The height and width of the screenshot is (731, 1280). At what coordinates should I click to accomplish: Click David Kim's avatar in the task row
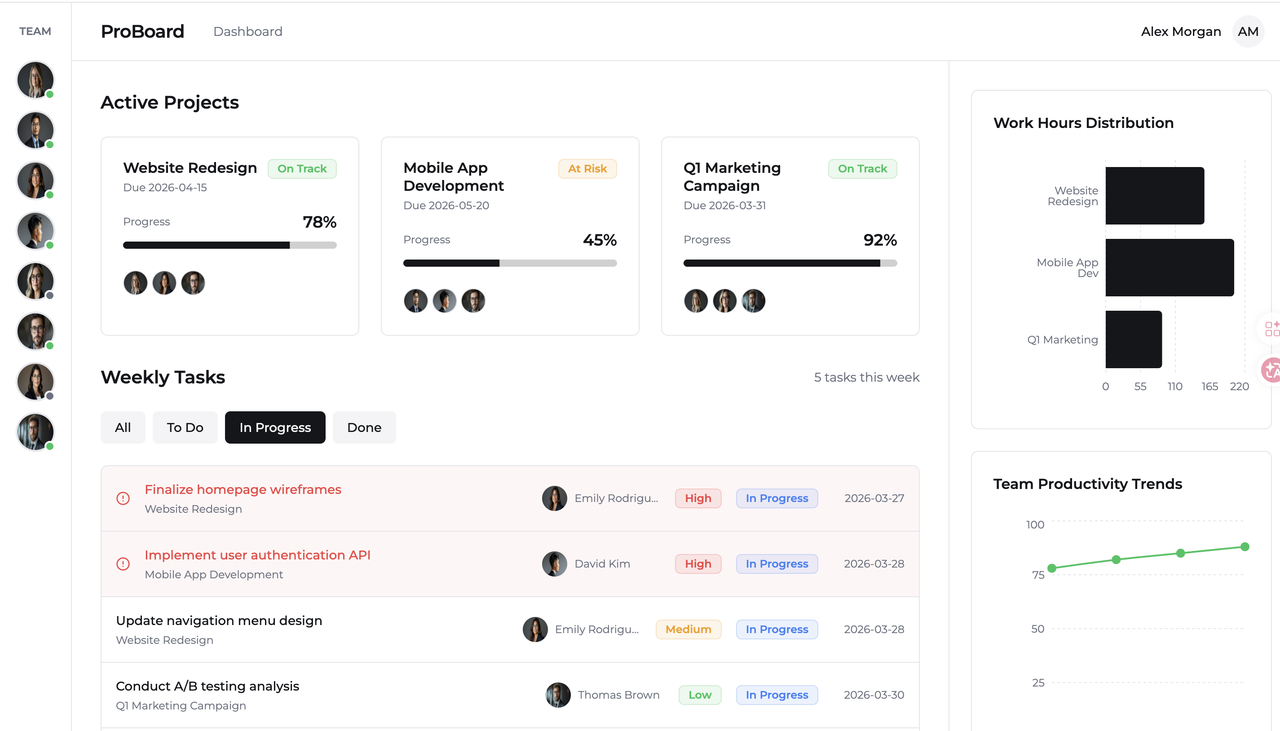554,564
